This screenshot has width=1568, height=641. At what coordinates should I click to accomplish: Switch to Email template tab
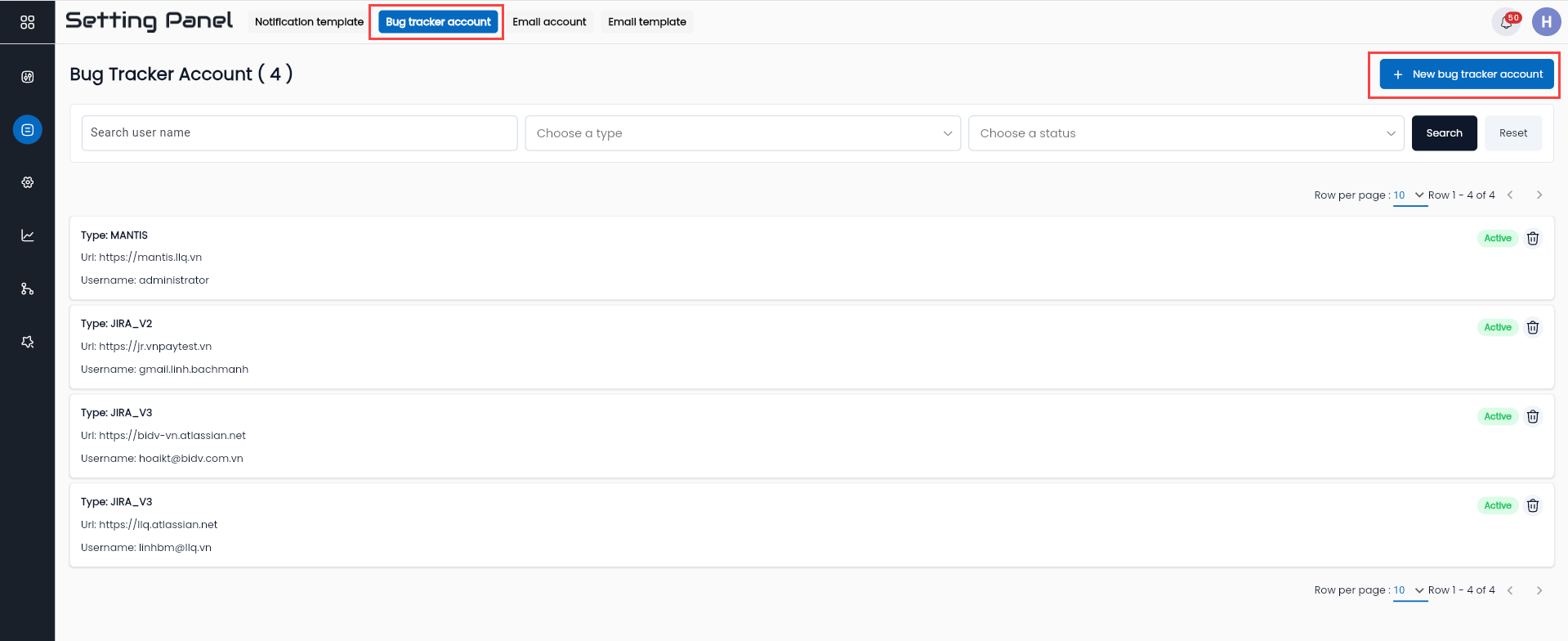tap(647, 22)
